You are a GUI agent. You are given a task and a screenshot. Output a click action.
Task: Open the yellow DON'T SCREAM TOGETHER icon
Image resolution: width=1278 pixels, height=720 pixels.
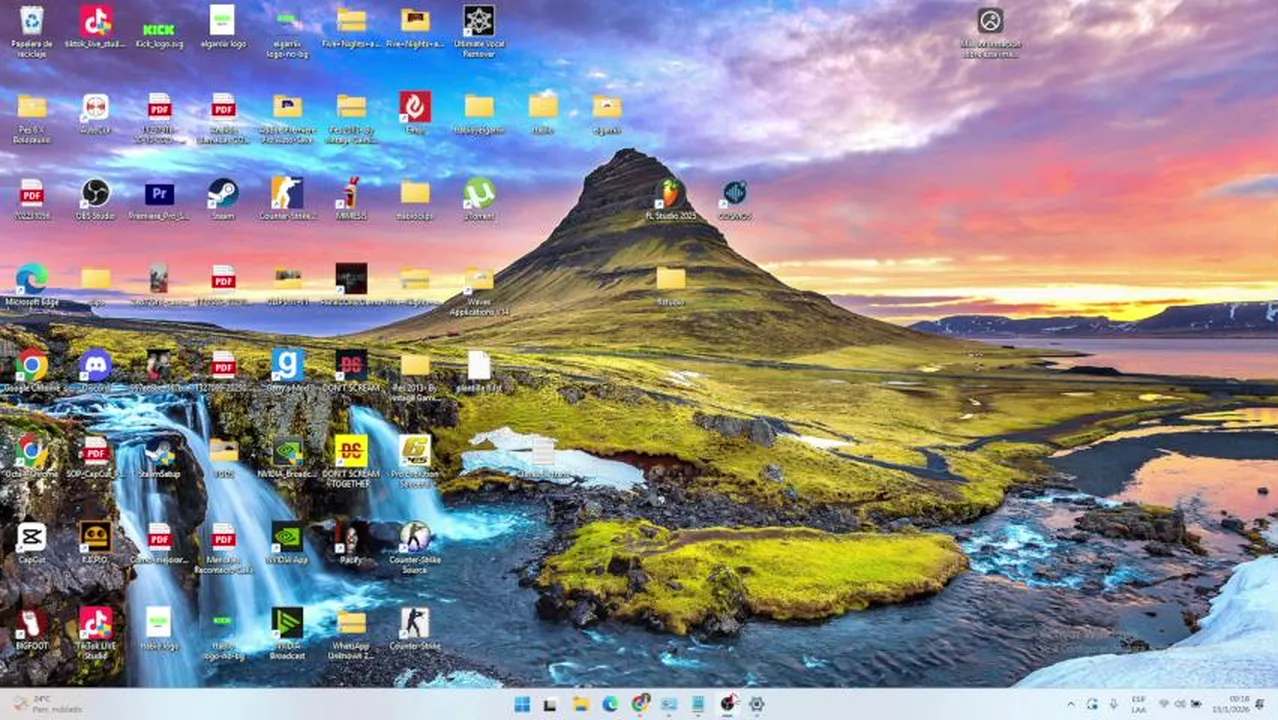(351, 460)
